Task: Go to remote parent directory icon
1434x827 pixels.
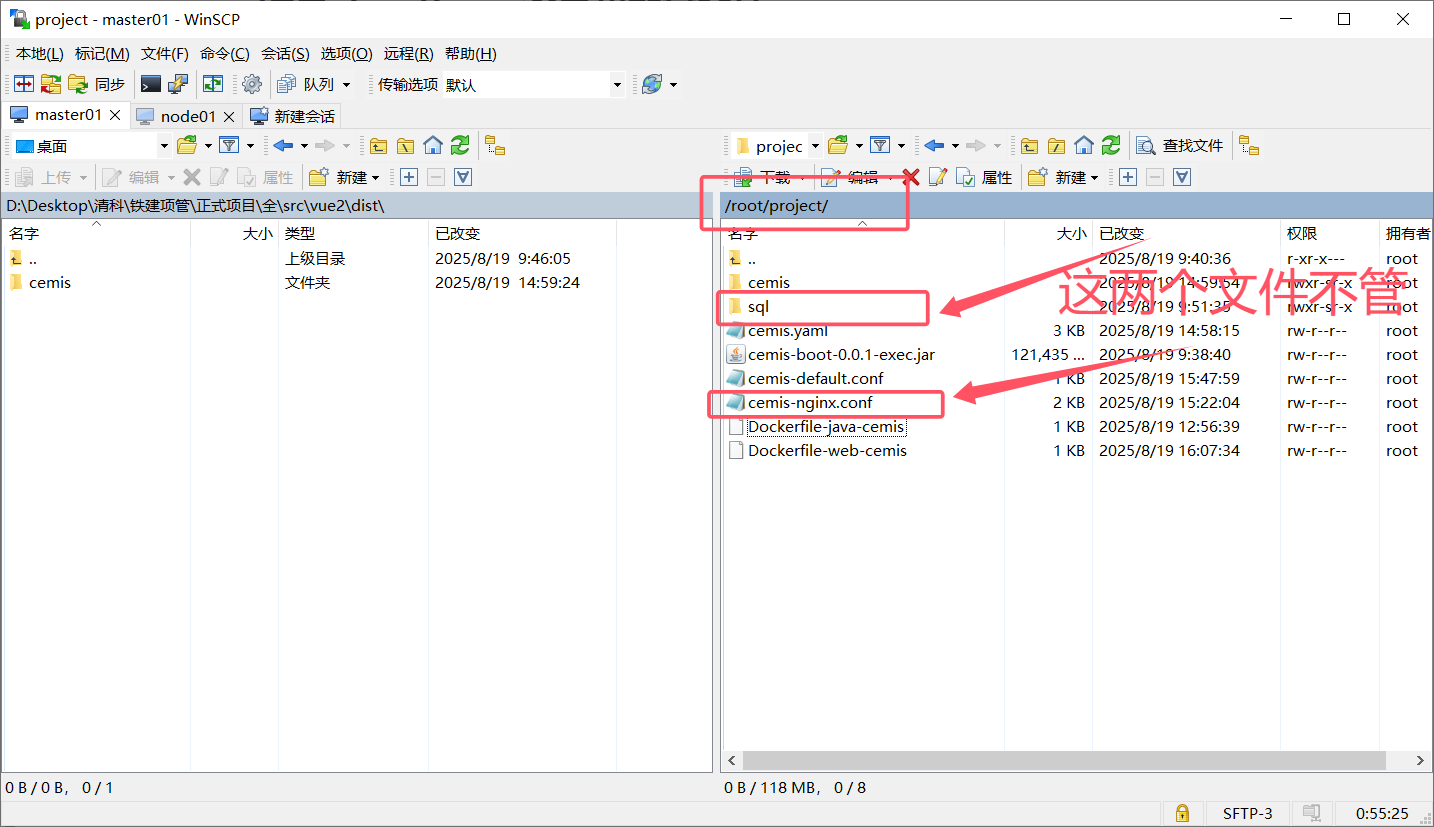Action: coord(1029,146)
